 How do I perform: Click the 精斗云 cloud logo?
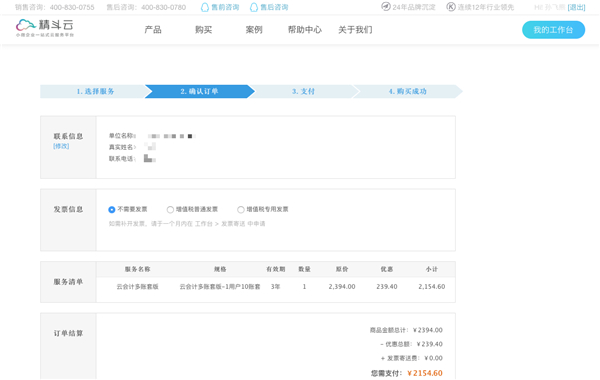coord(44,28)
